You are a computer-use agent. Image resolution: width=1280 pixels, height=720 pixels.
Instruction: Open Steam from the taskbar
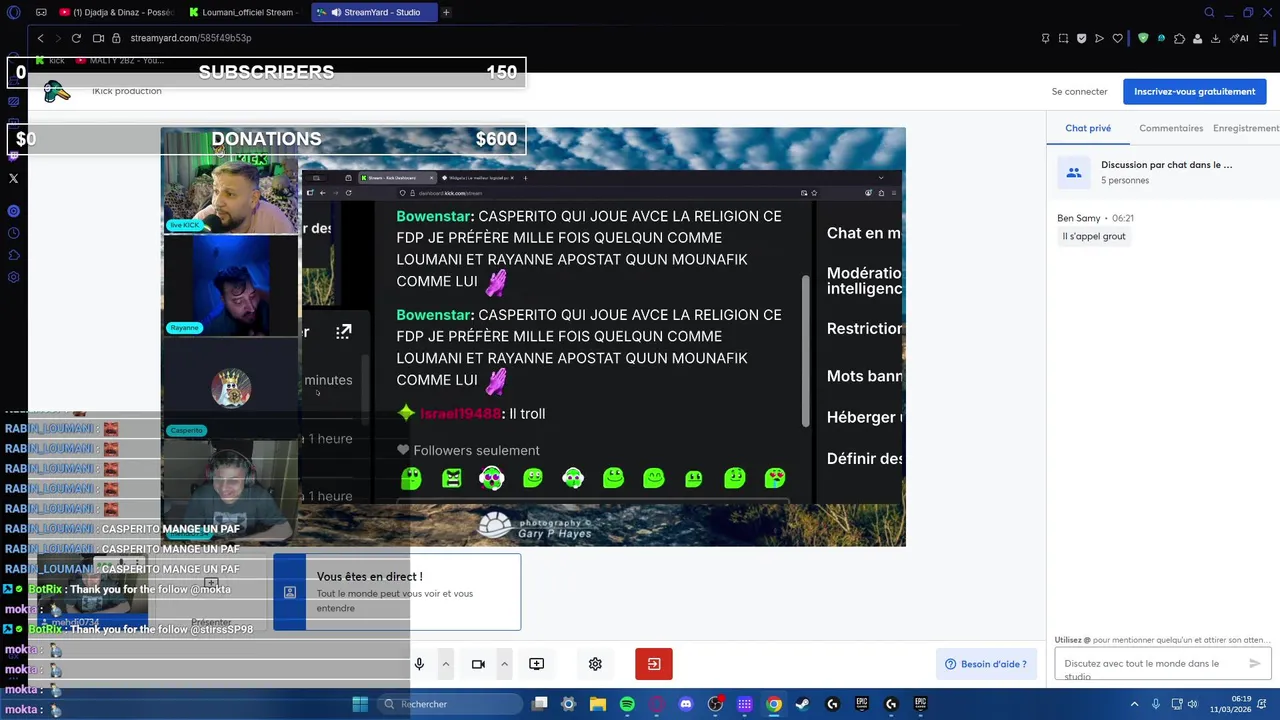click(x=803, y=704)
